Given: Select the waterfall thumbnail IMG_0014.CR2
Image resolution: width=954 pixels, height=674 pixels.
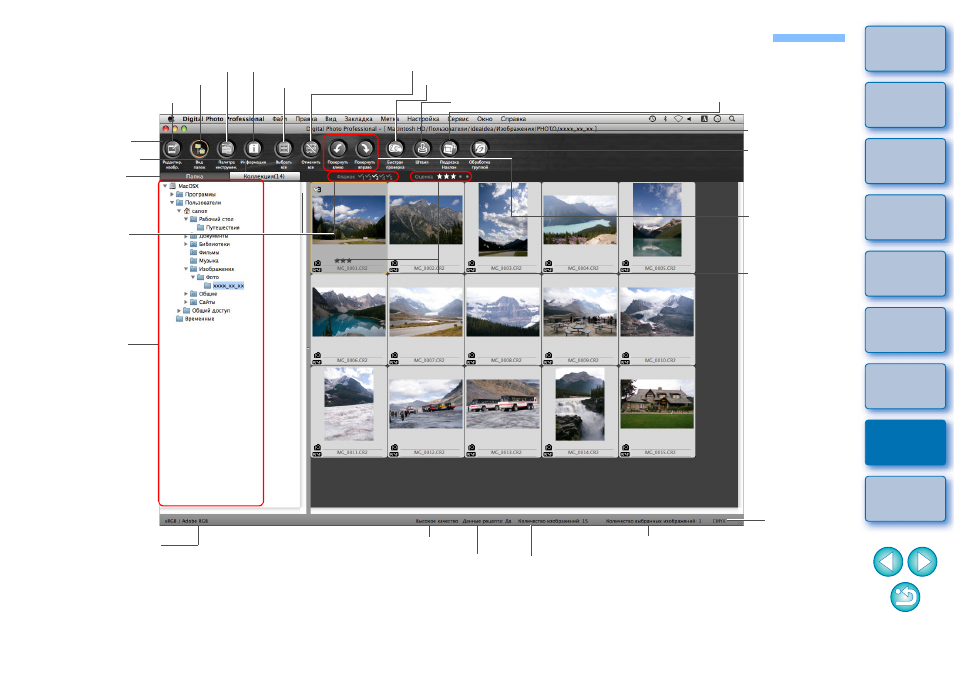Looking at the screenshot, I should point(580,411).
